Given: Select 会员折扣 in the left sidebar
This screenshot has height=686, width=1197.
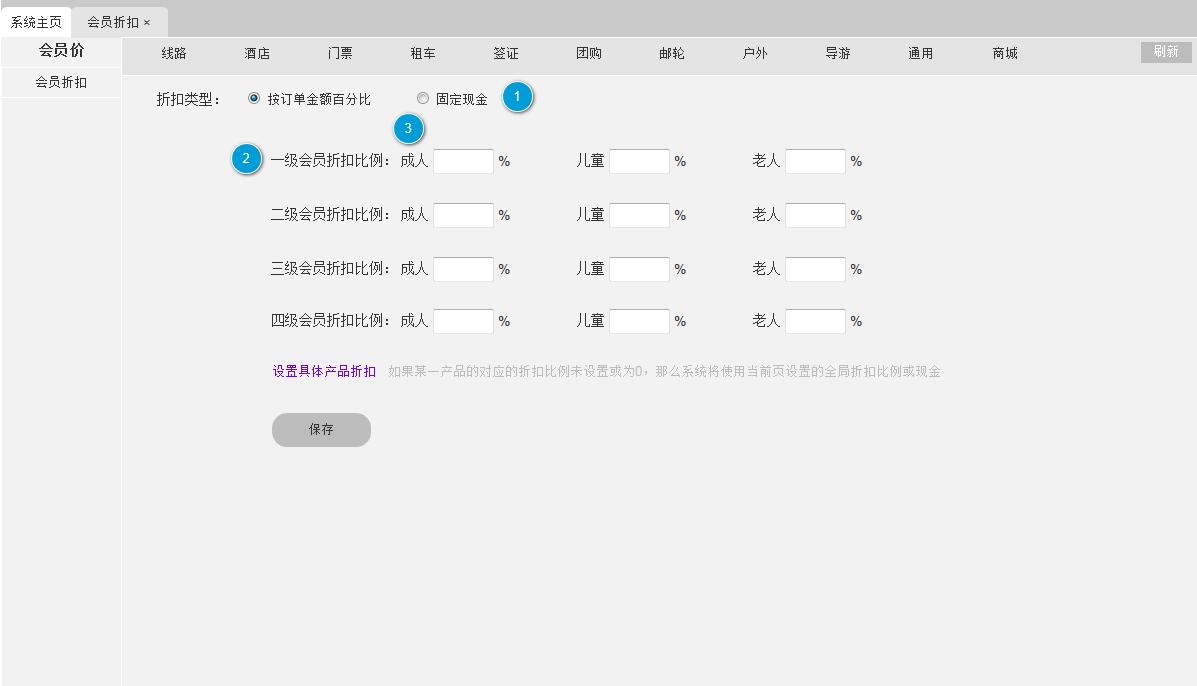Looking at the screenshot, I should coord(60,83).
